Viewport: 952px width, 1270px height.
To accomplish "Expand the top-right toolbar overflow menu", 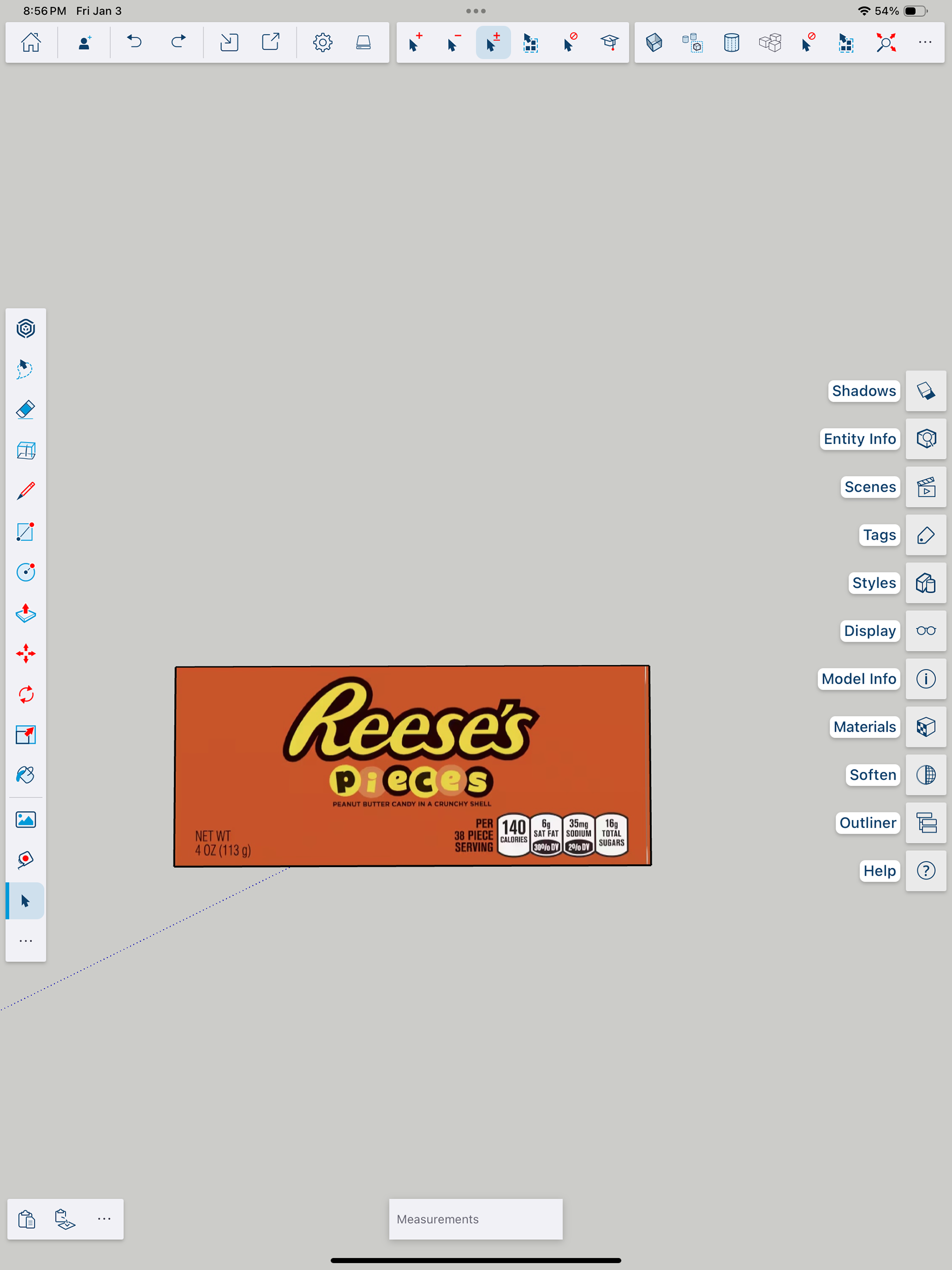I will pos(924,43).
